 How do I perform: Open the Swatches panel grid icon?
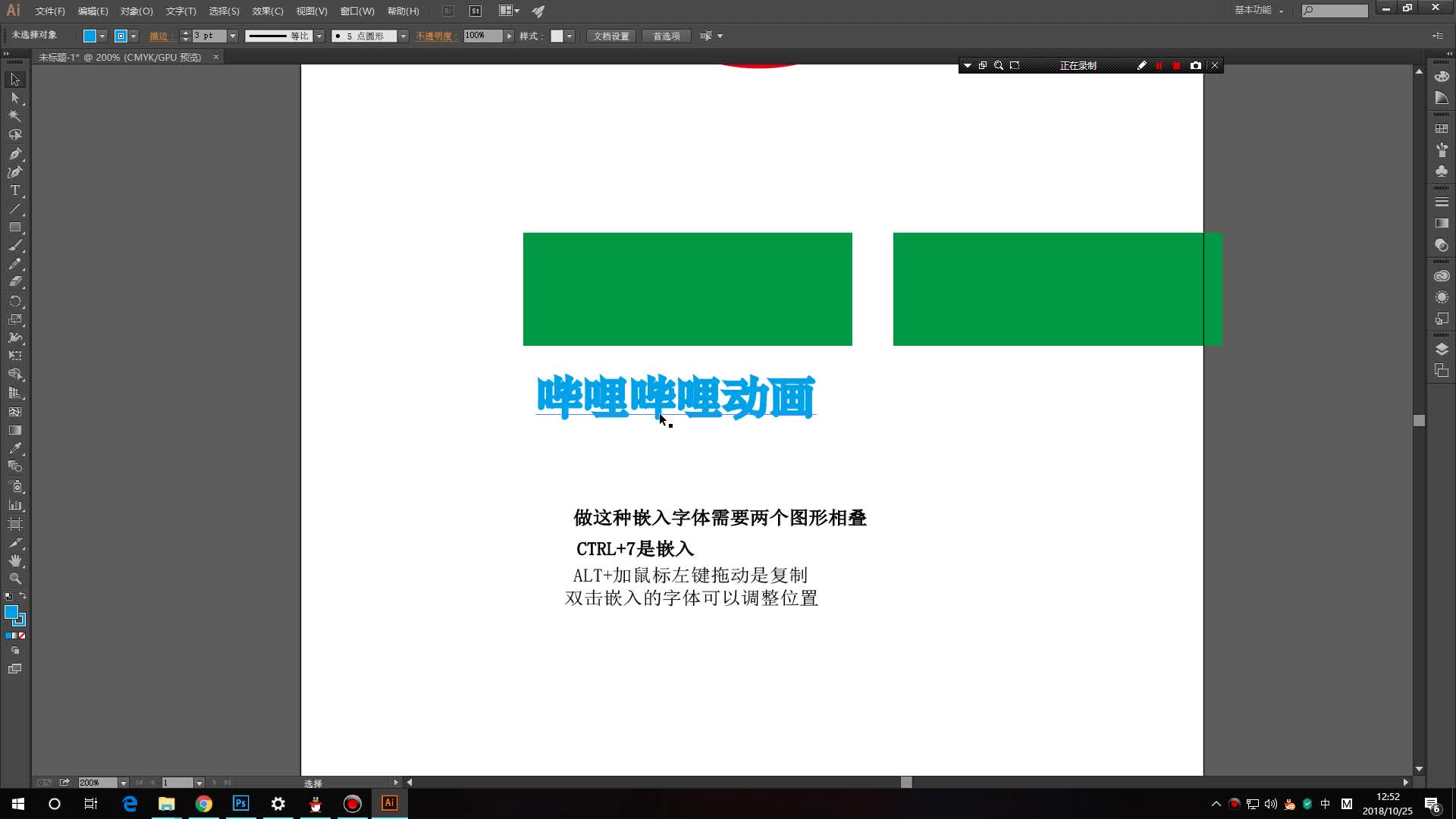[1442, 129]
